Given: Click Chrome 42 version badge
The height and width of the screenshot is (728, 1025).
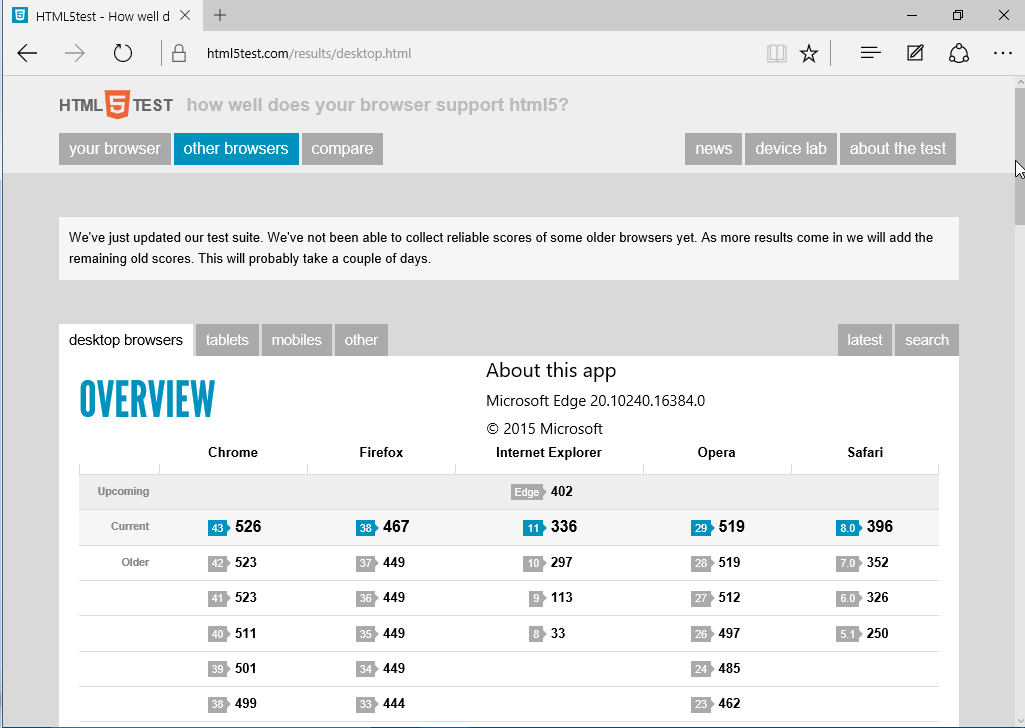Looking at the screenshot, I should click(x=218, y=563).
